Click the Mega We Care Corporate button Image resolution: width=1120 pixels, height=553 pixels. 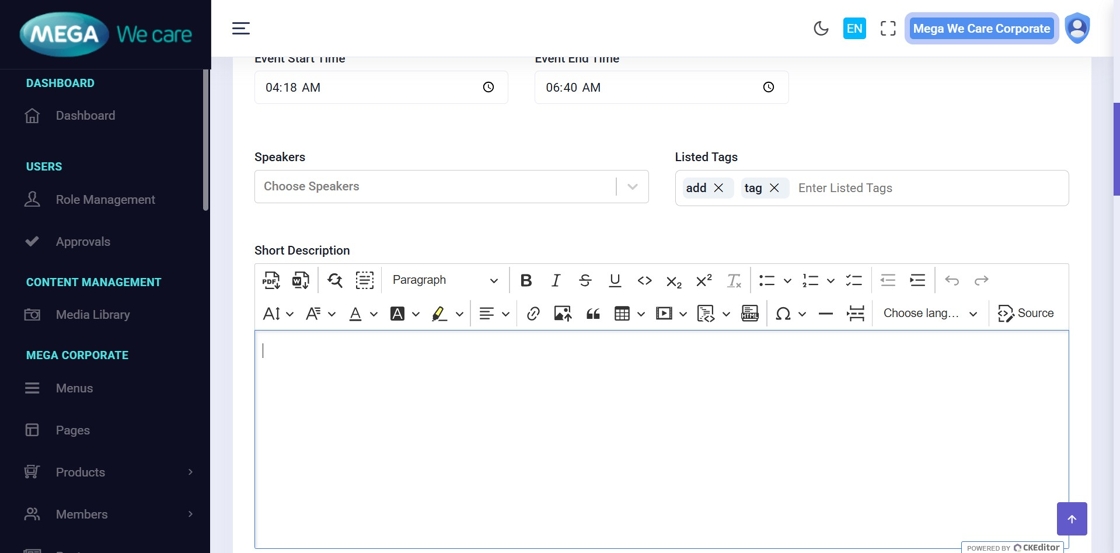(981, 29)
